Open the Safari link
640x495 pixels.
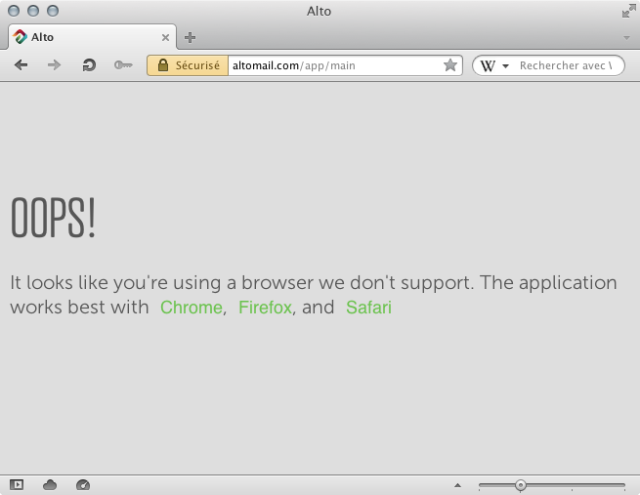369,307
